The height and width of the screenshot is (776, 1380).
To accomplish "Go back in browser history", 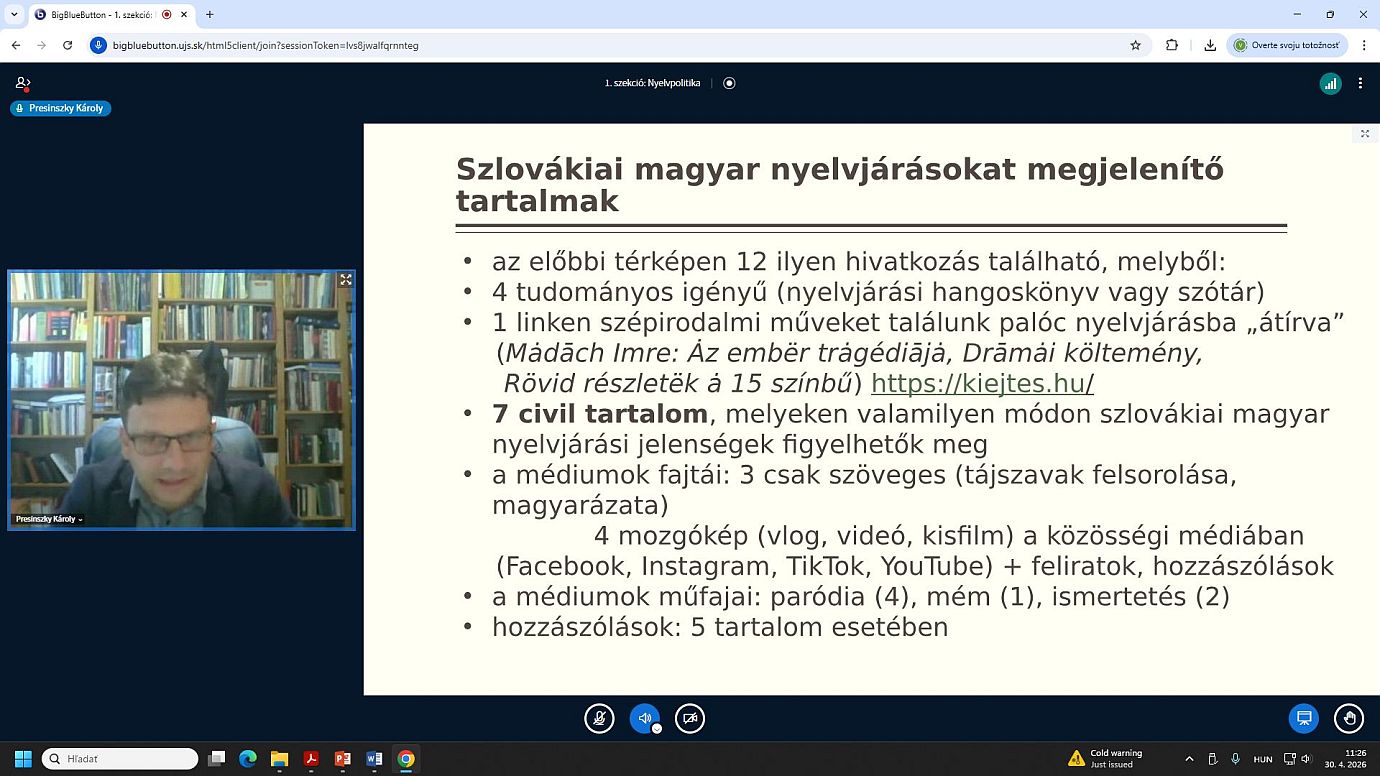I will (16, 45).
